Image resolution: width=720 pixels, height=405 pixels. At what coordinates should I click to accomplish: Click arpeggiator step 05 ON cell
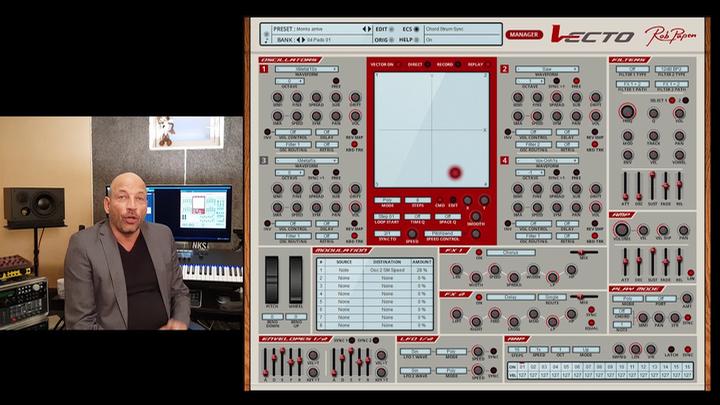(x=566, y=367)
